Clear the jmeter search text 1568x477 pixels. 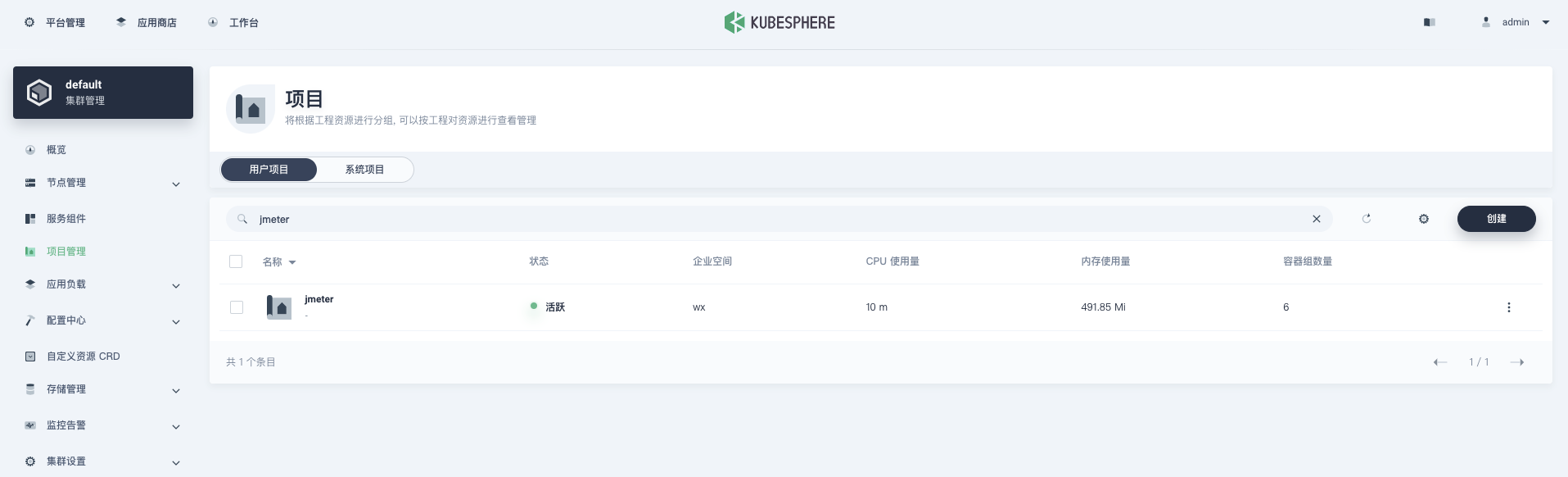coord(1317,219)
